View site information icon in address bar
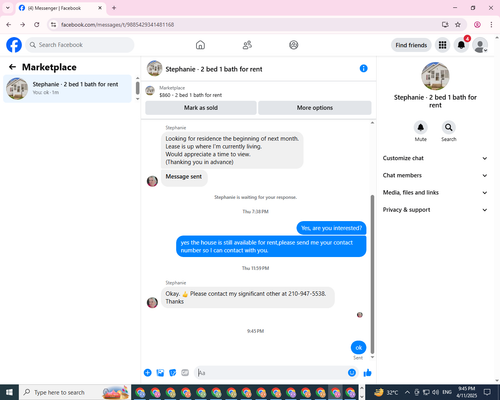 (54, 25)
